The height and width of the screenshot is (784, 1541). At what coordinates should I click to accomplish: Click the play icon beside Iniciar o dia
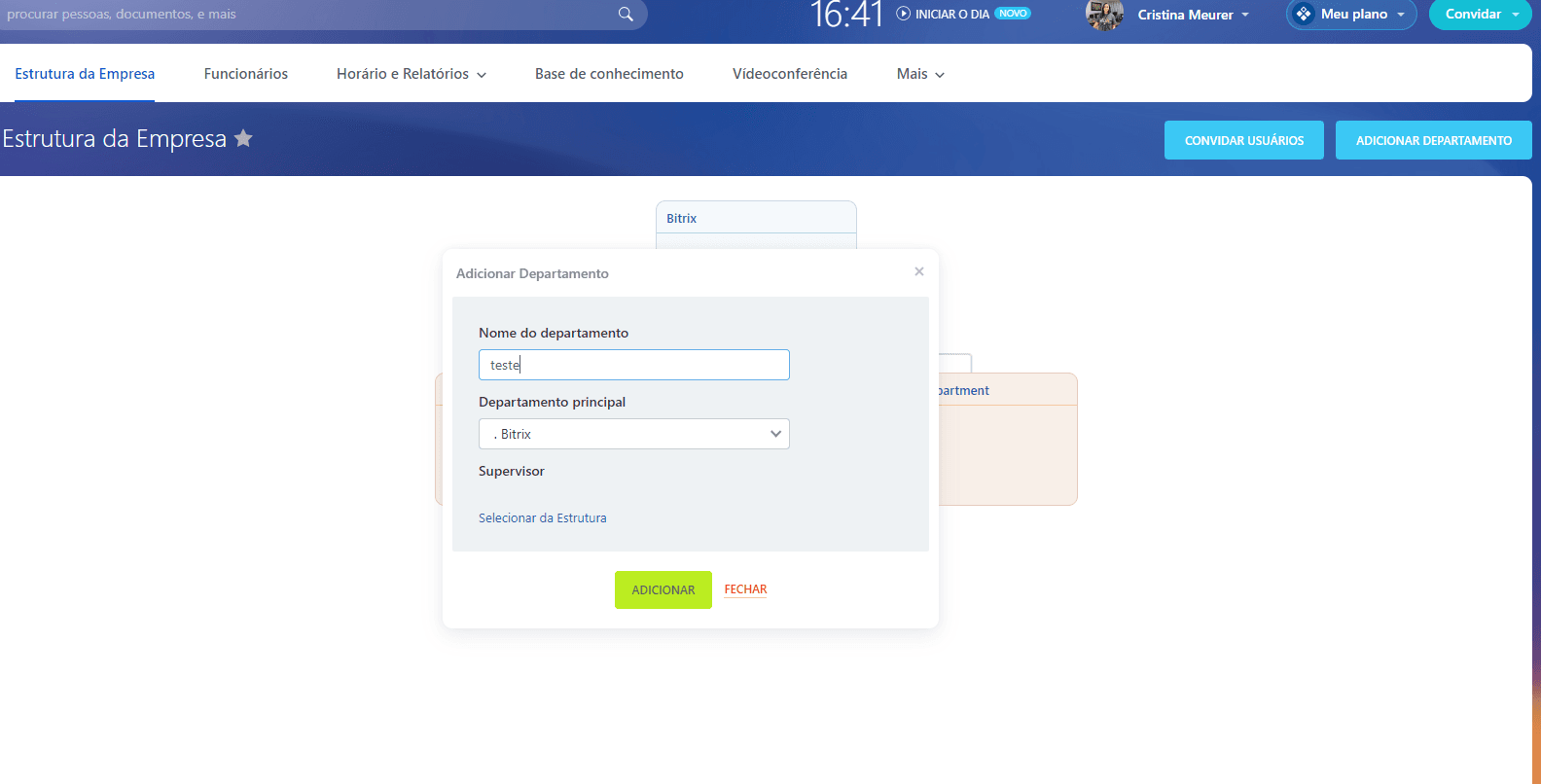[x=903, y=14]
